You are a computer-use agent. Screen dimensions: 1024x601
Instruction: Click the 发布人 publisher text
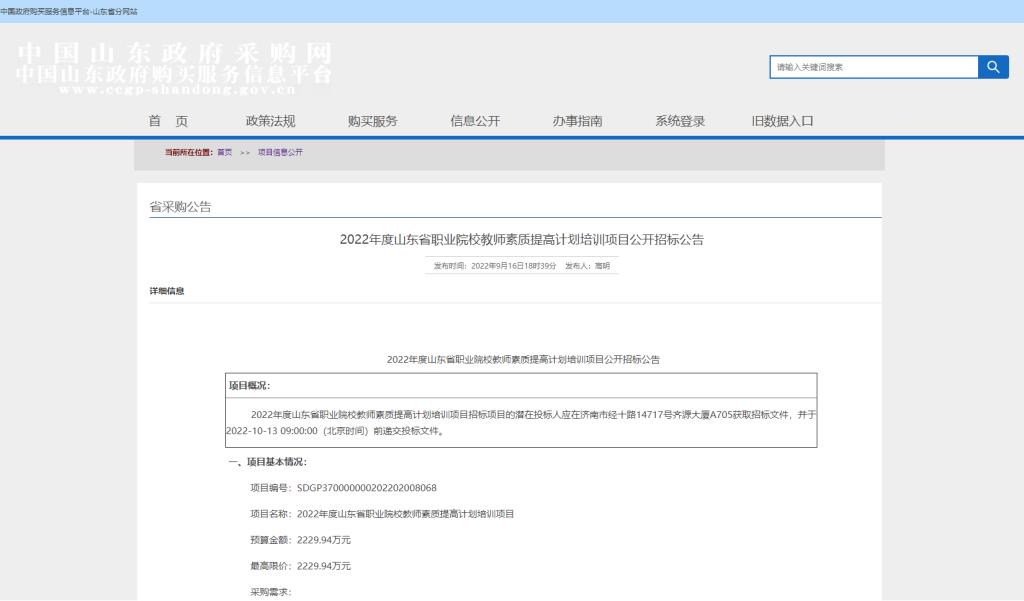point(587,266)
